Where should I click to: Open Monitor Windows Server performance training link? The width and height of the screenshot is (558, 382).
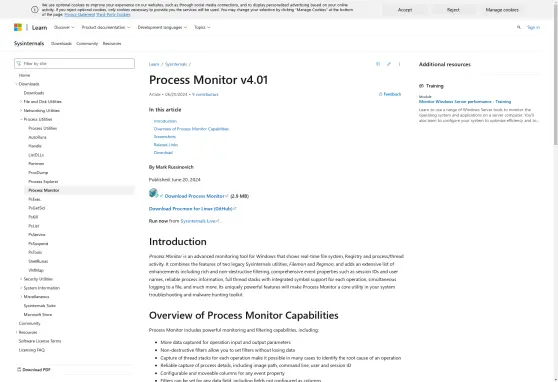tap(465, 101)
